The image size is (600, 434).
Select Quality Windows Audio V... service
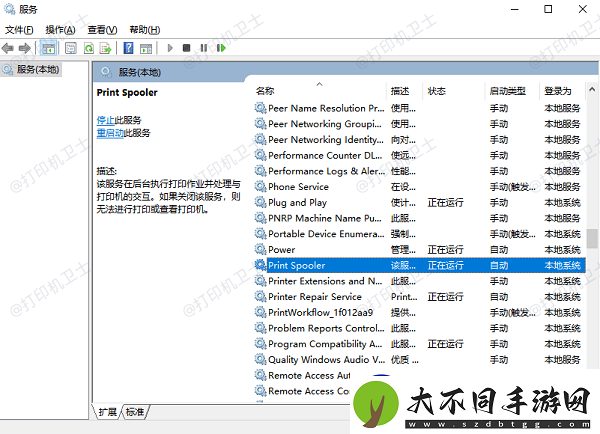coord(327,359)
